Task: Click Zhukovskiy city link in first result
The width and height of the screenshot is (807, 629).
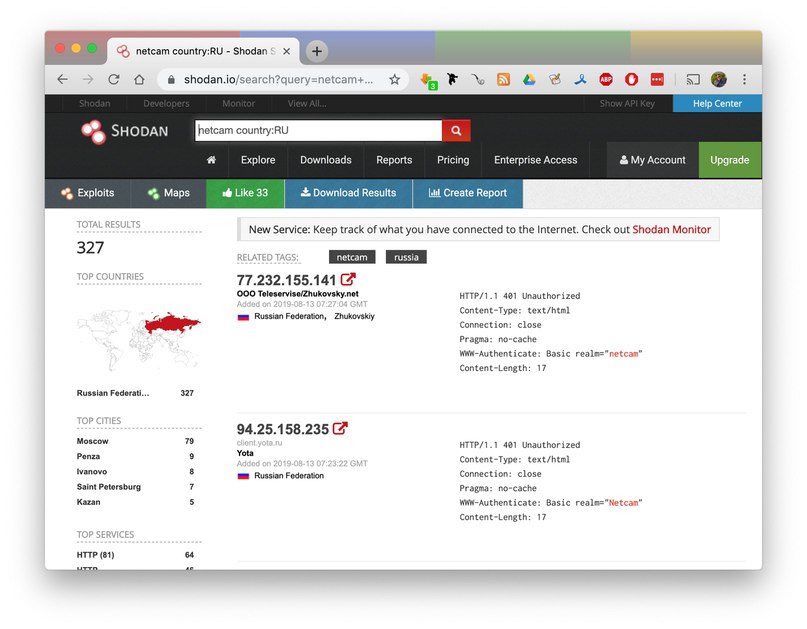Action: click(x=354, y=317)
